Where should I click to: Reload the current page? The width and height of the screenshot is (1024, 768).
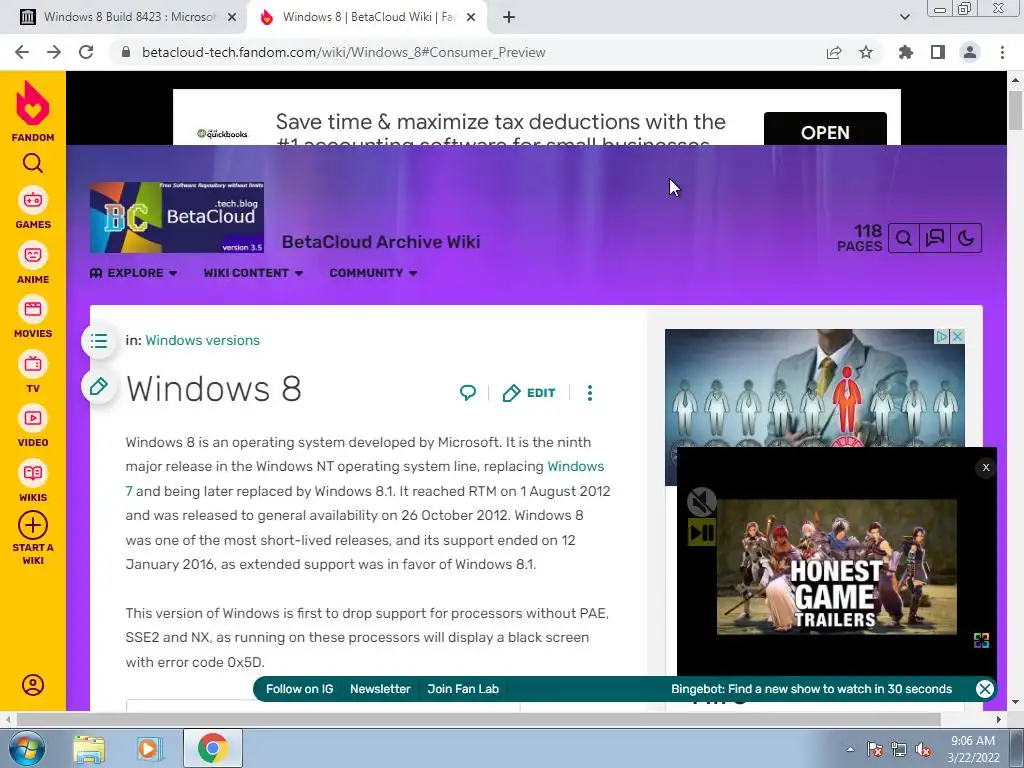tap(86, 52)
